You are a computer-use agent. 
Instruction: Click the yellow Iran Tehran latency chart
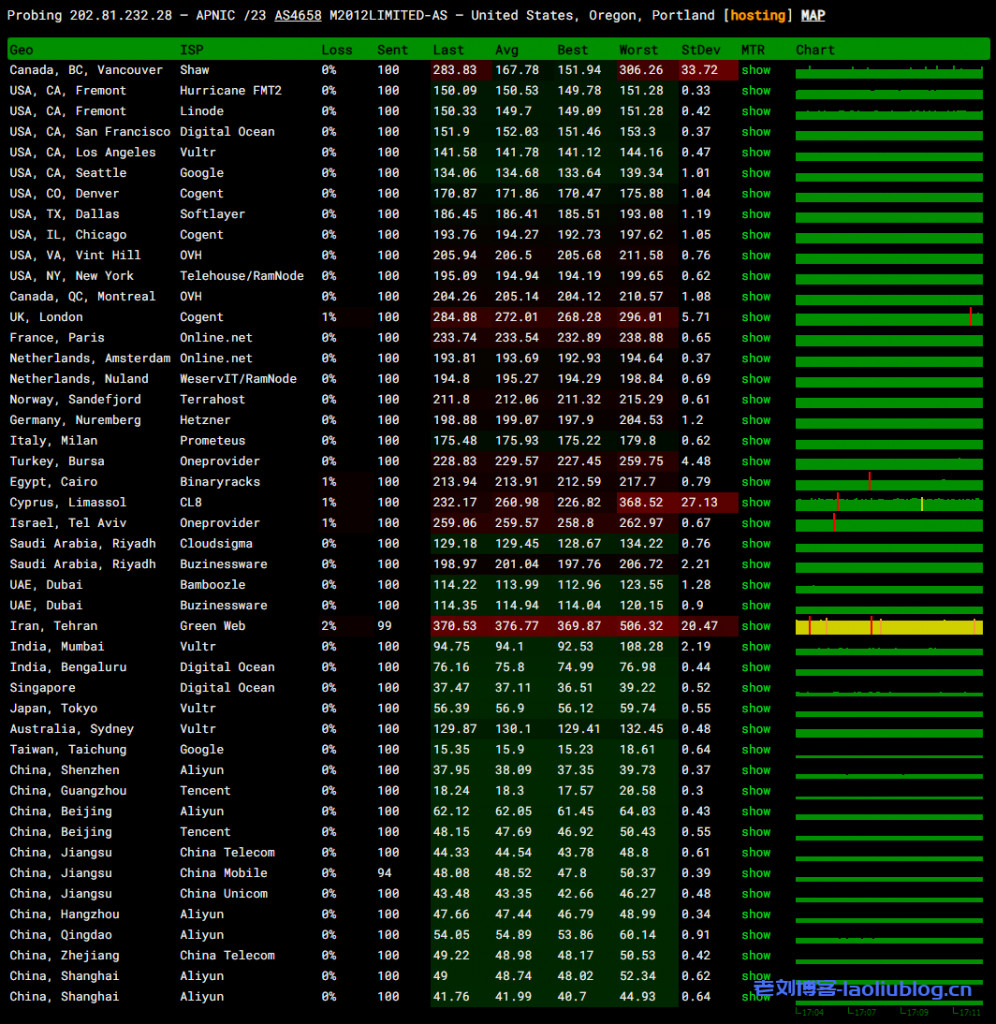point(889,627)
